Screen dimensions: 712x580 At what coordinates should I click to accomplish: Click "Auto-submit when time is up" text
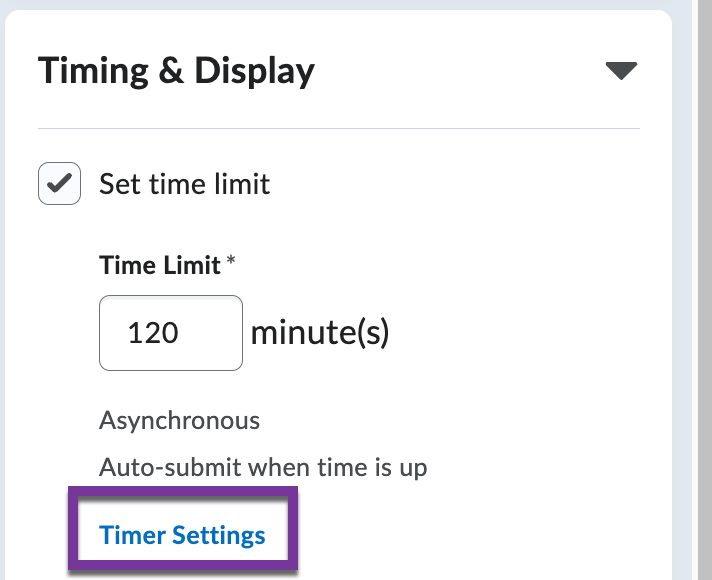(x=263, y=467)
